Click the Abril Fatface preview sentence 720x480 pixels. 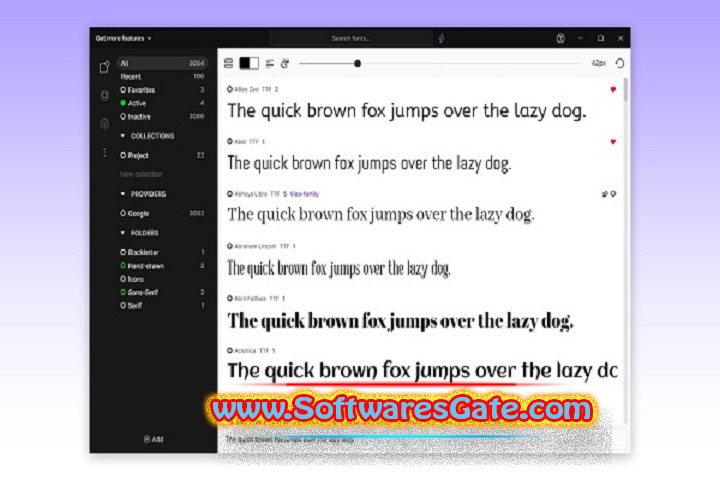pyautogui.click(x=400, y=321)
